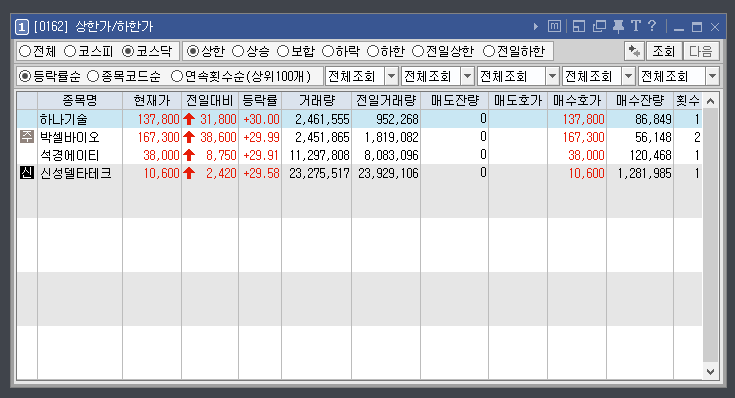Image resolution: width=735 pixels, height=398 pixels.
Task: Click the 거래량 column header
Action: [x=316, y=101]
